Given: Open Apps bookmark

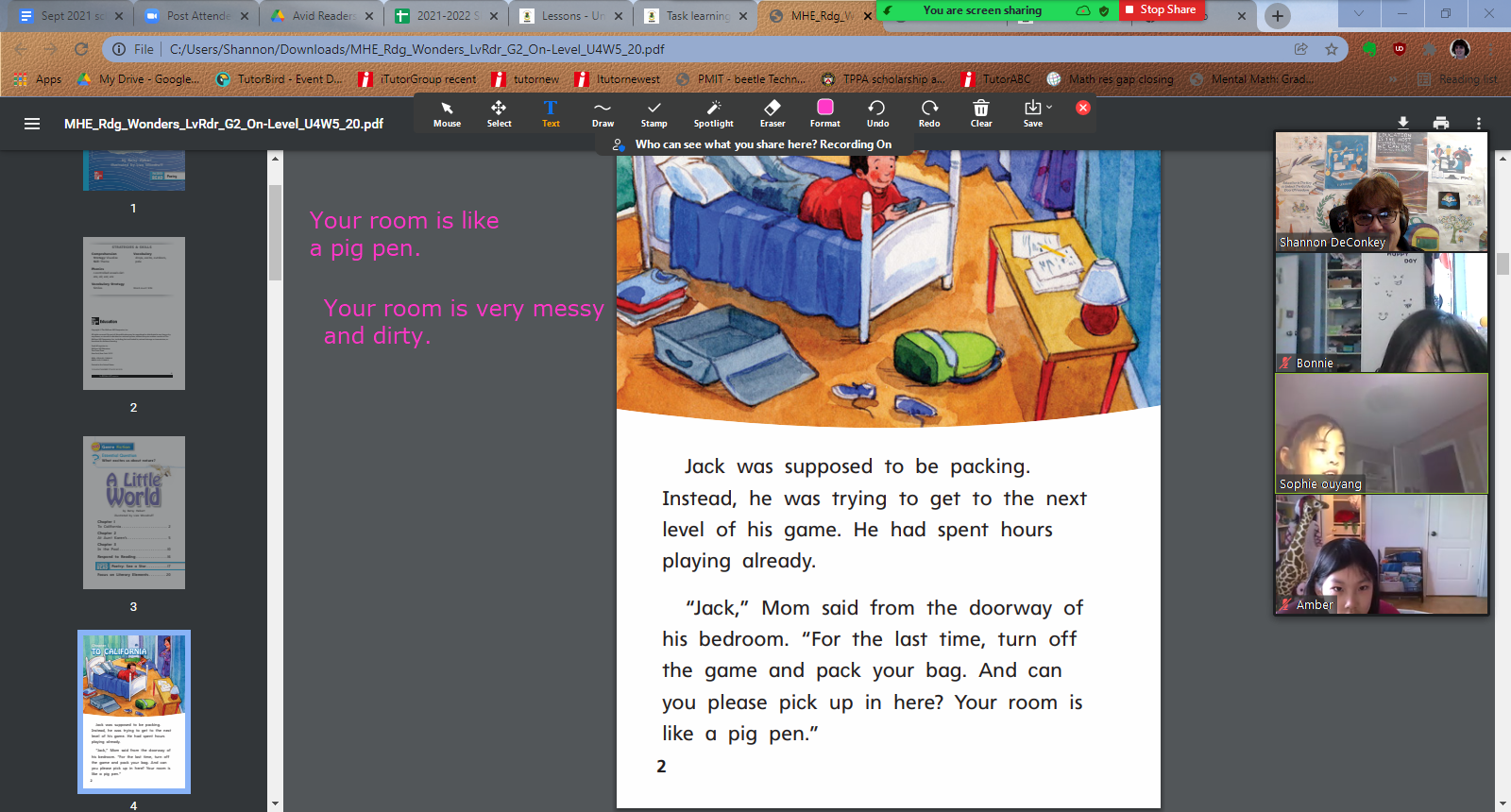Looking at the screenshot, I should [39, 79].
